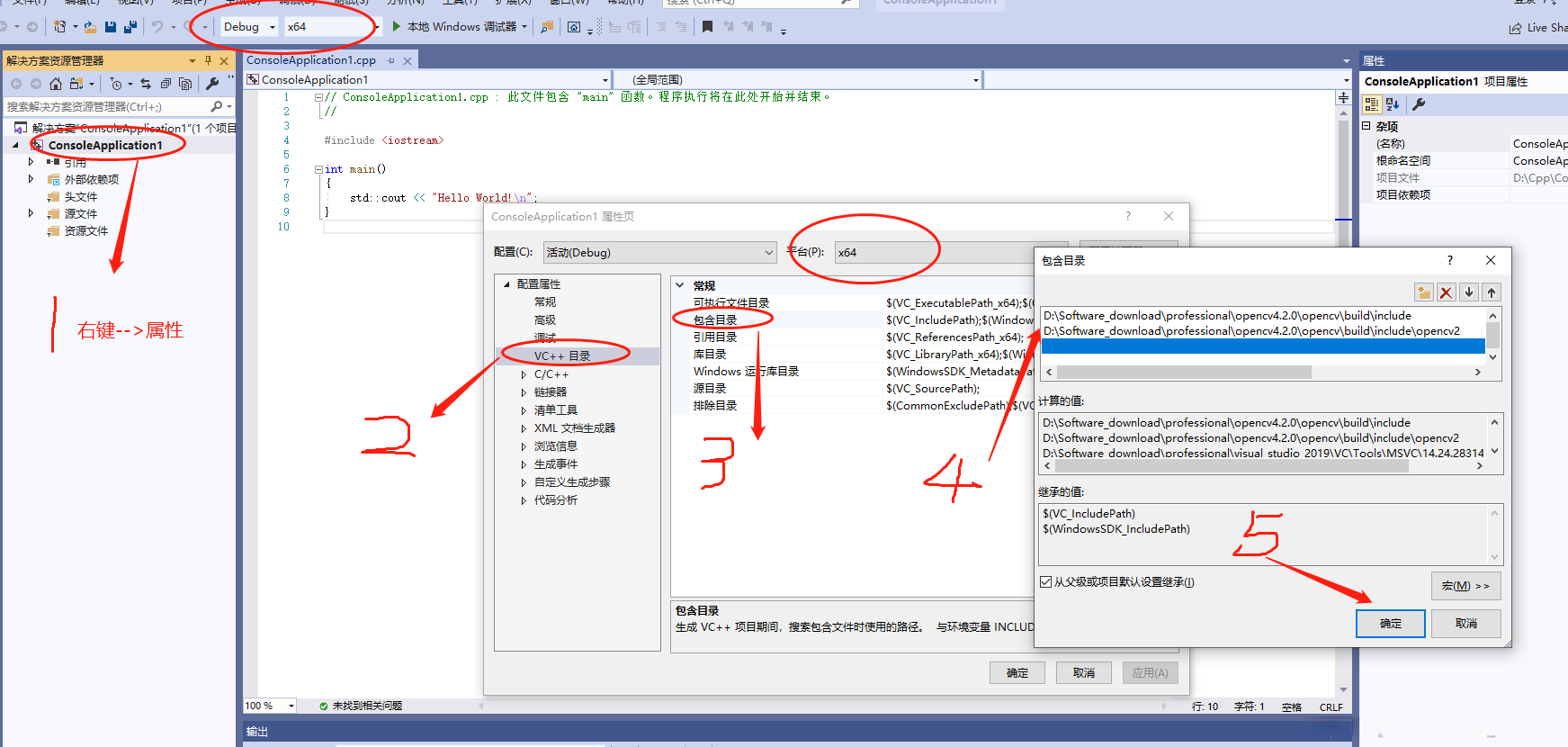Click the 宏(M) >> button
This screenshot has height=747, width=1568.
[1466, 586]
